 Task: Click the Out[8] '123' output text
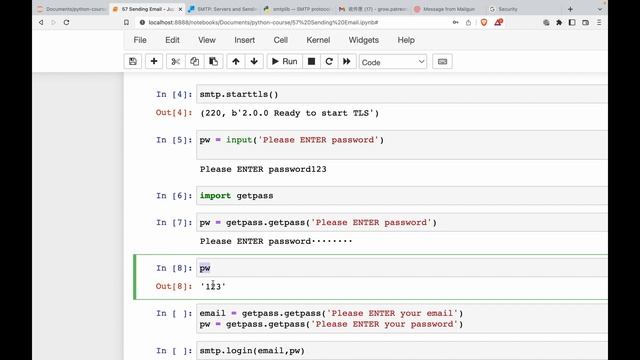point(213,287)
